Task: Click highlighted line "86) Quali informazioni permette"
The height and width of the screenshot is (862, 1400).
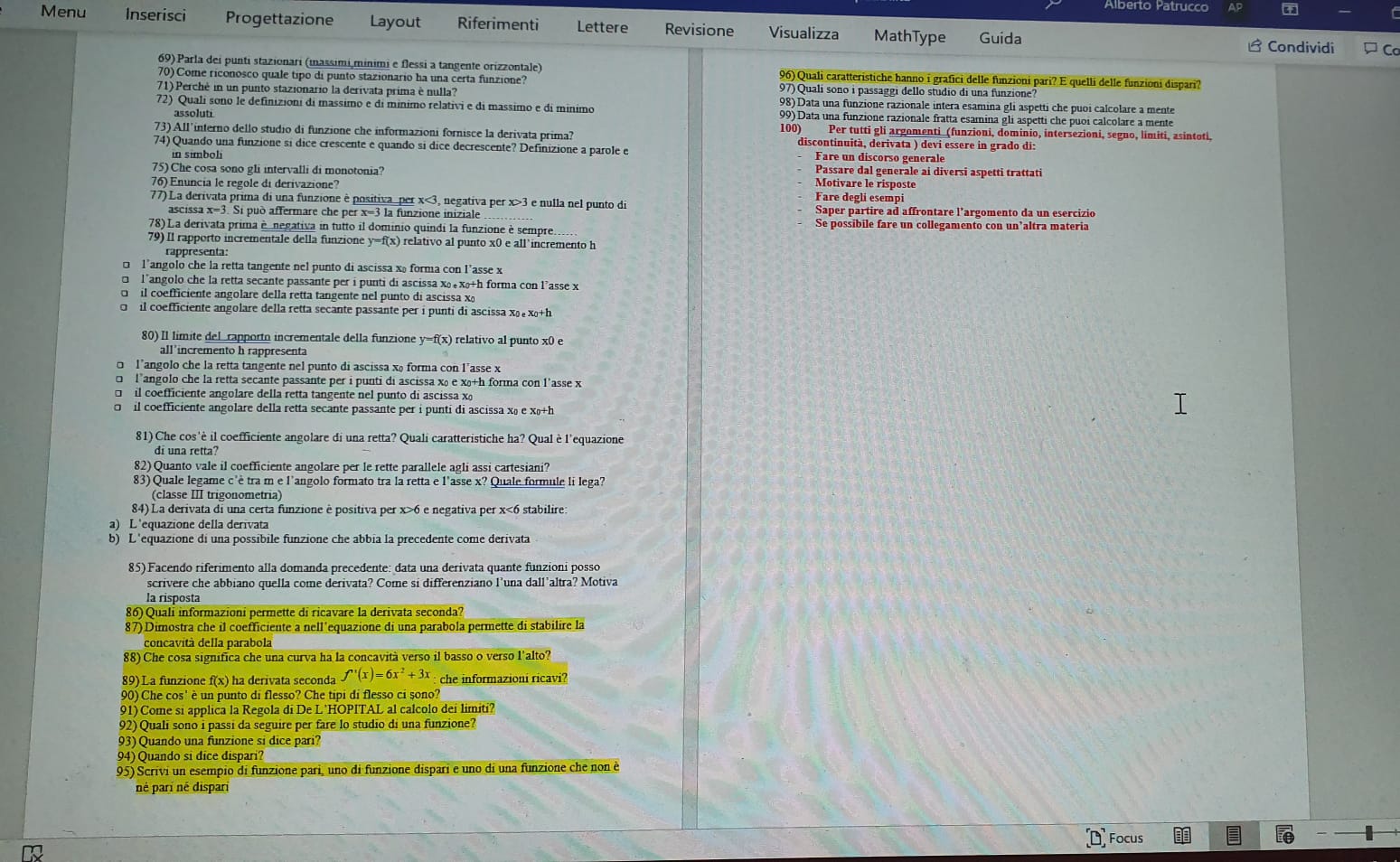Action: pos(295,612)
